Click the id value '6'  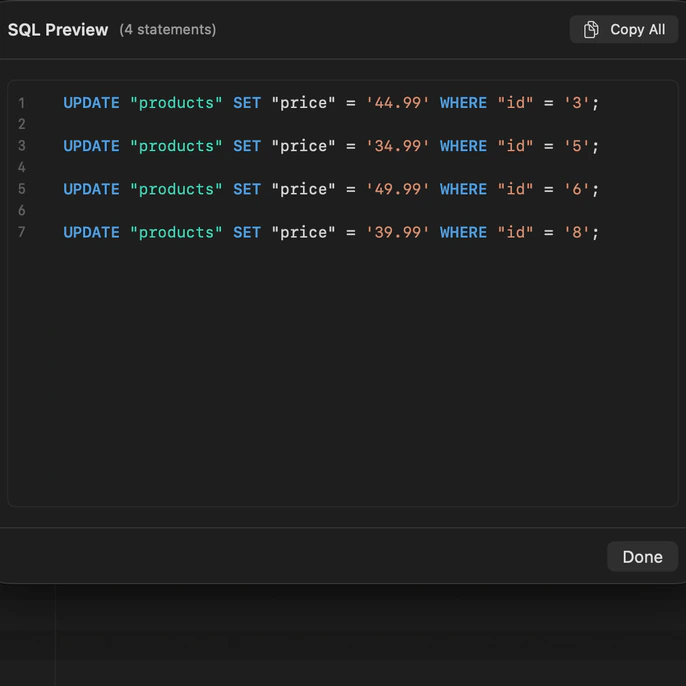(577, 189)
